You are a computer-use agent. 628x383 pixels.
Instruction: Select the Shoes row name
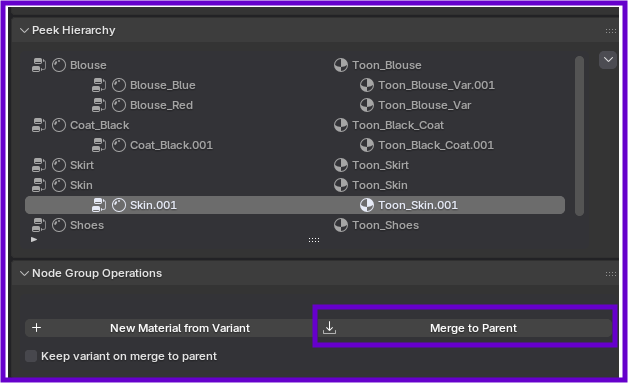coord(87,225)
